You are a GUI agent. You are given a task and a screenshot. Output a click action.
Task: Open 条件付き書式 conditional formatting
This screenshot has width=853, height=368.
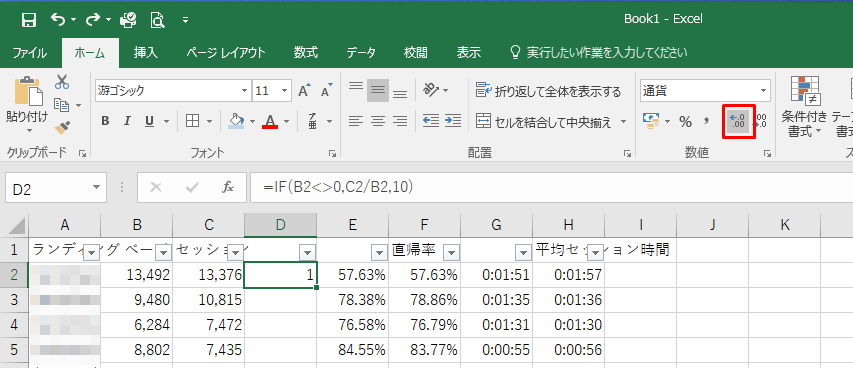pyautogui.click(x=804, y=108)
